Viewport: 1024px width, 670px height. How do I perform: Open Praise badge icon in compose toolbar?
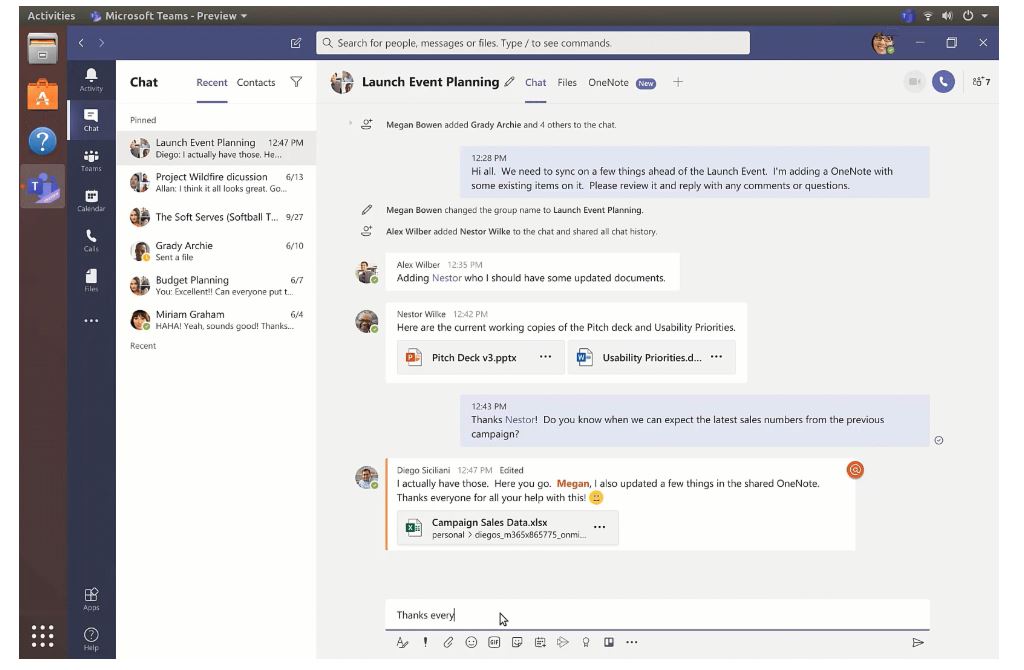[x=586, y=643]
